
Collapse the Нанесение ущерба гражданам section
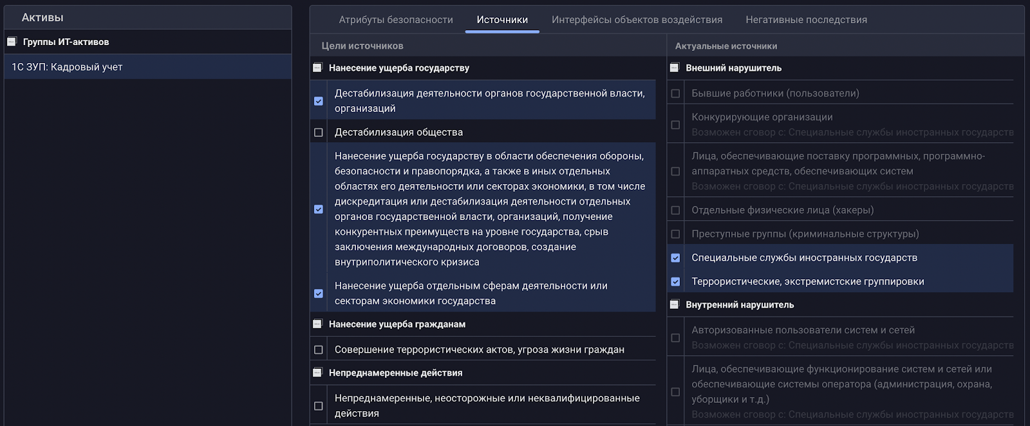tap(318, 324)
